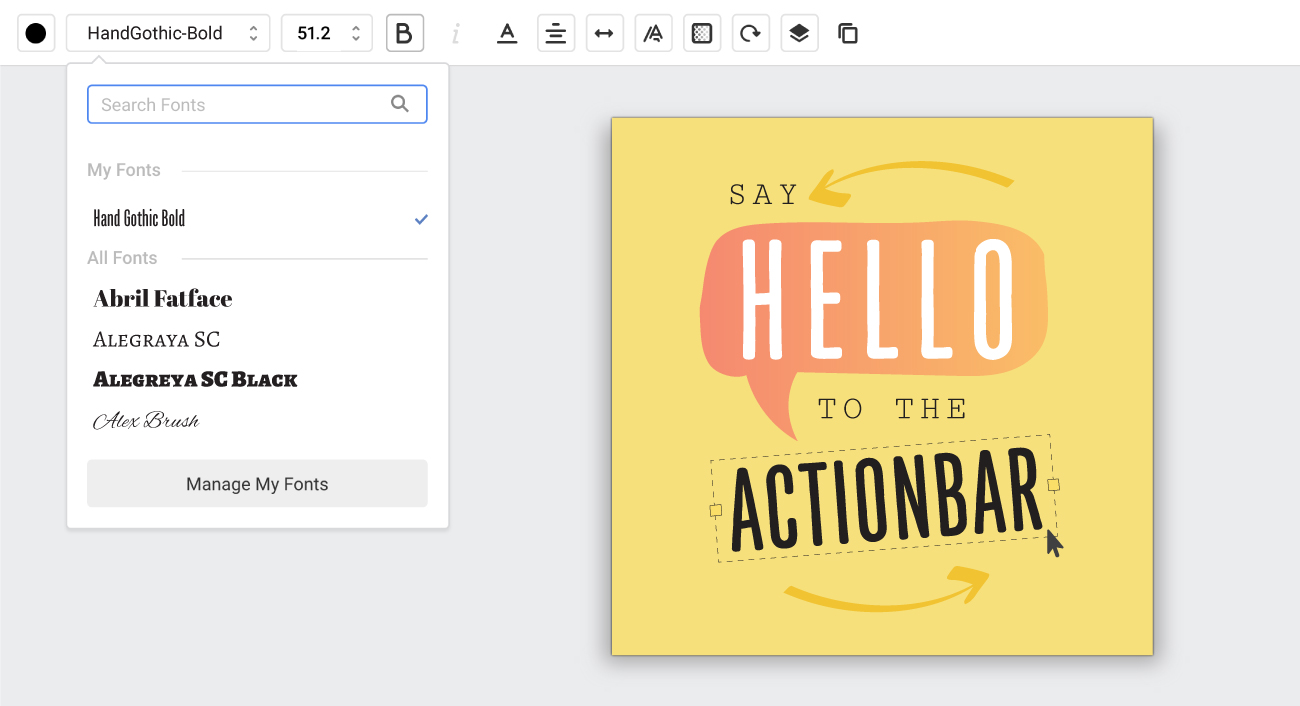This screenshot has height=706, width=1300.
Task: Click the letter spacing arrows icon
Action: pos(604,34)
